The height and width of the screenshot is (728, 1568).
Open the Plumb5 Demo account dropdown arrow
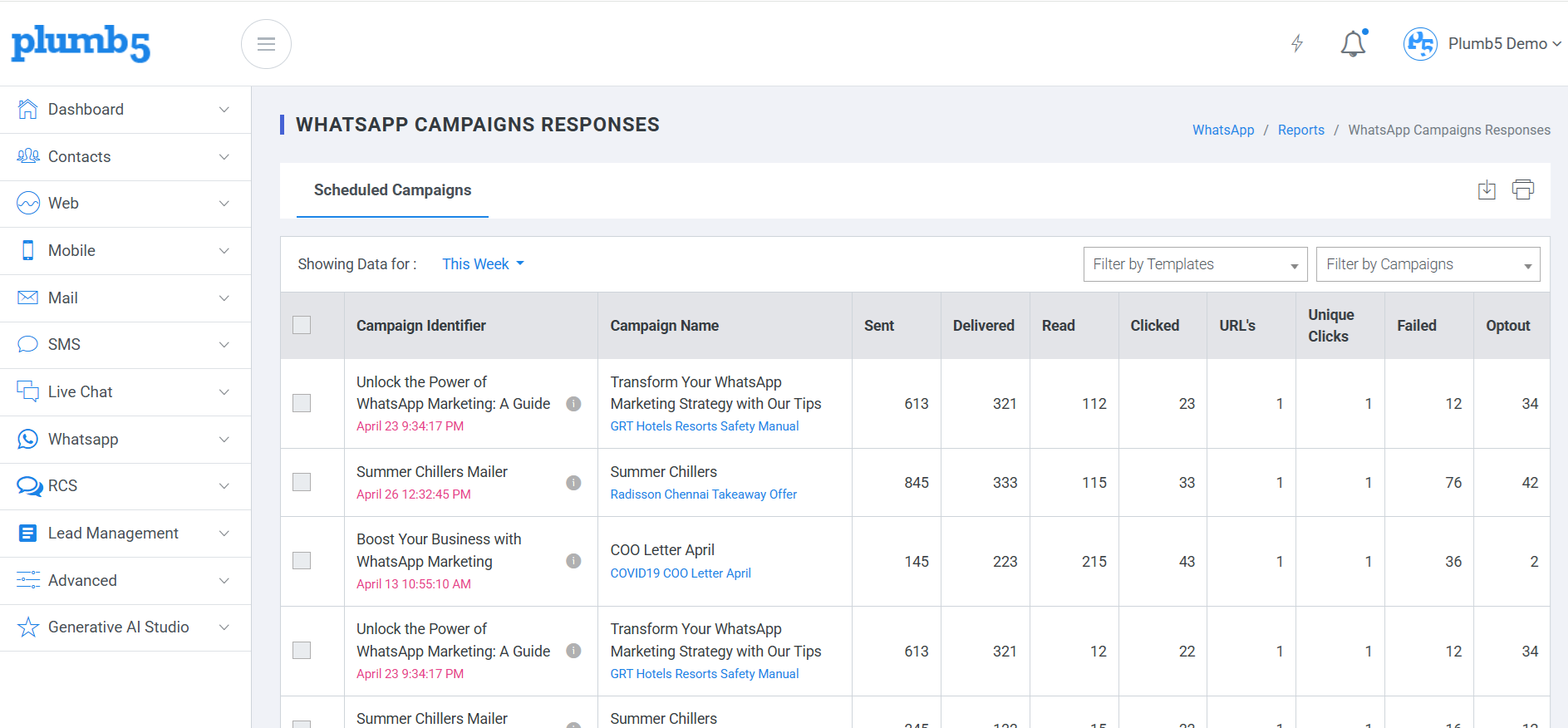point(1556,44)
